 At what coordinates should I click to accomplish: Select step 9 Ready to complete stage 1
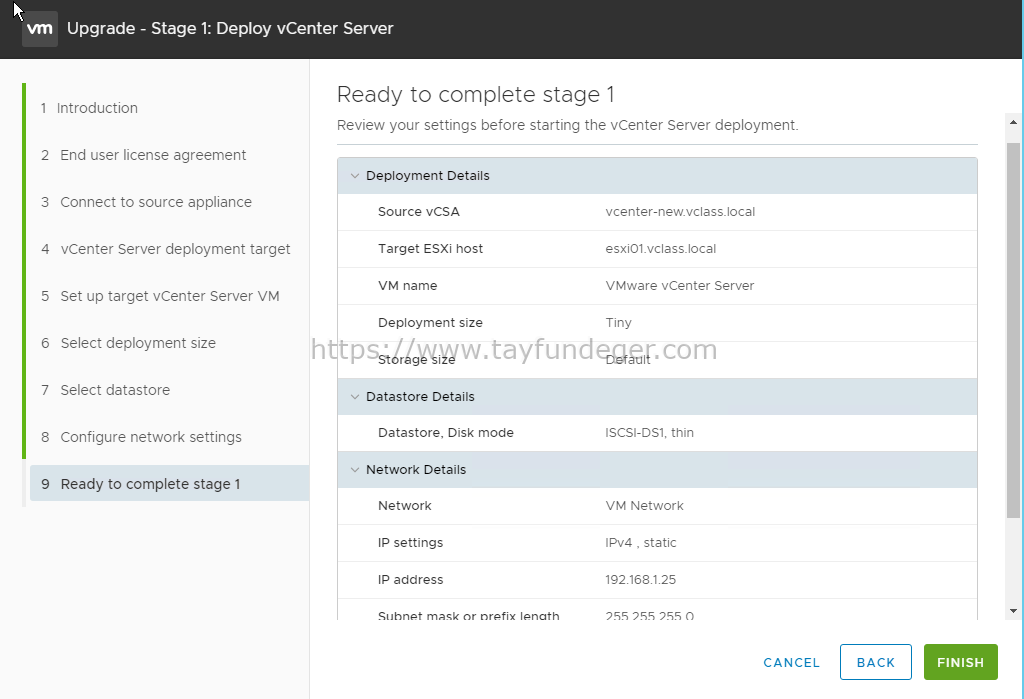click(170, 483)
